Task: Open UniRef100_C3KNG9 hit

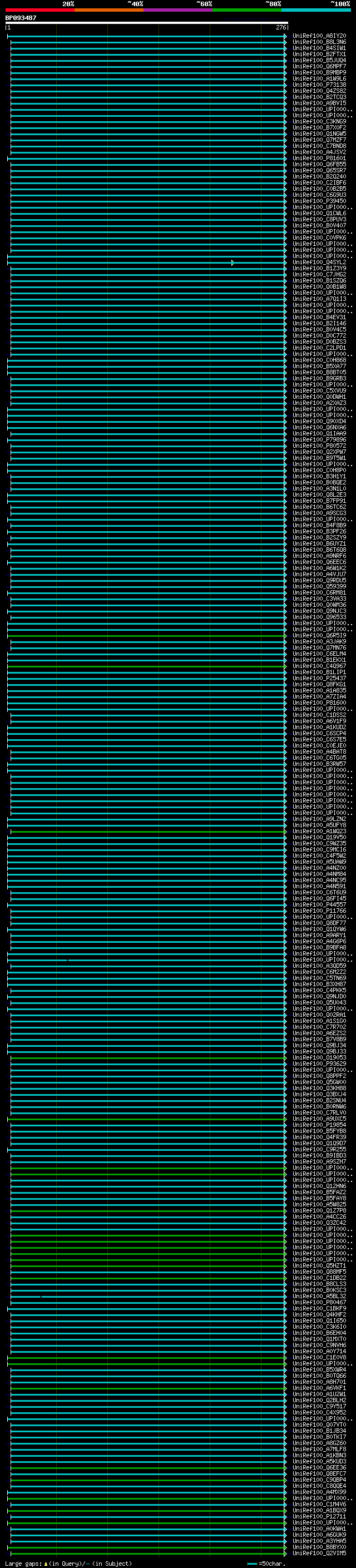Action: pyautogui.click(x=319, y=121)
